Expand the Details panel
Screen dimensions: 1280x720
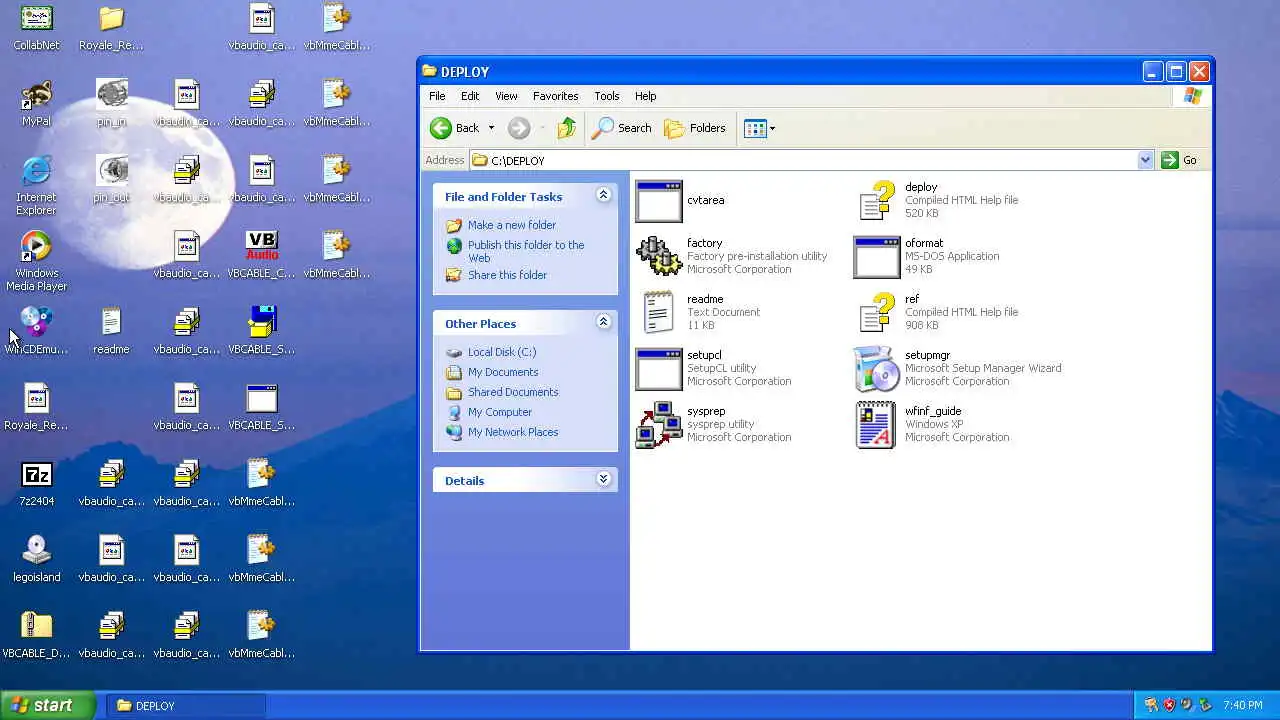603,479
